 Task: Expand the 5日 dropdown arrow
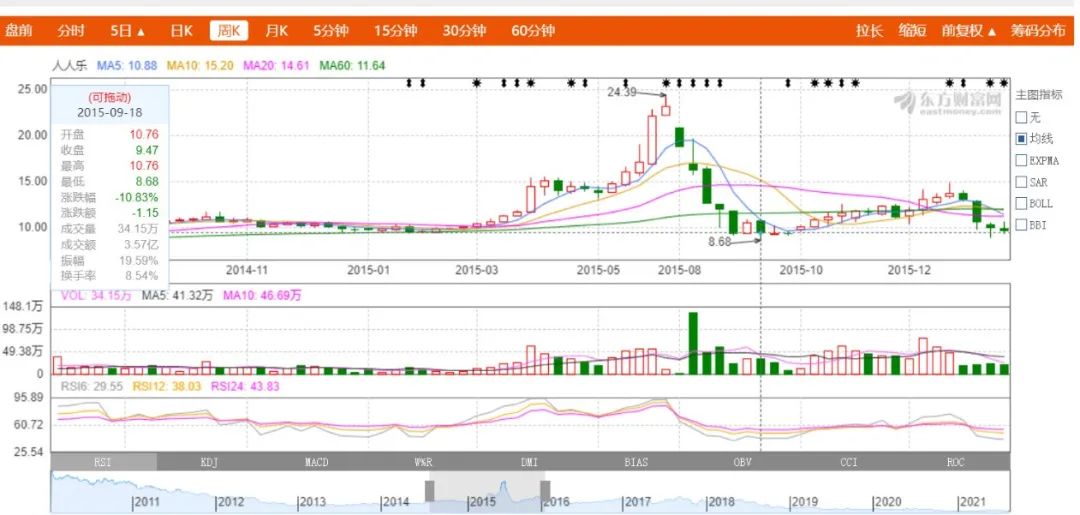pyautogui.click(x=141, y=32)
